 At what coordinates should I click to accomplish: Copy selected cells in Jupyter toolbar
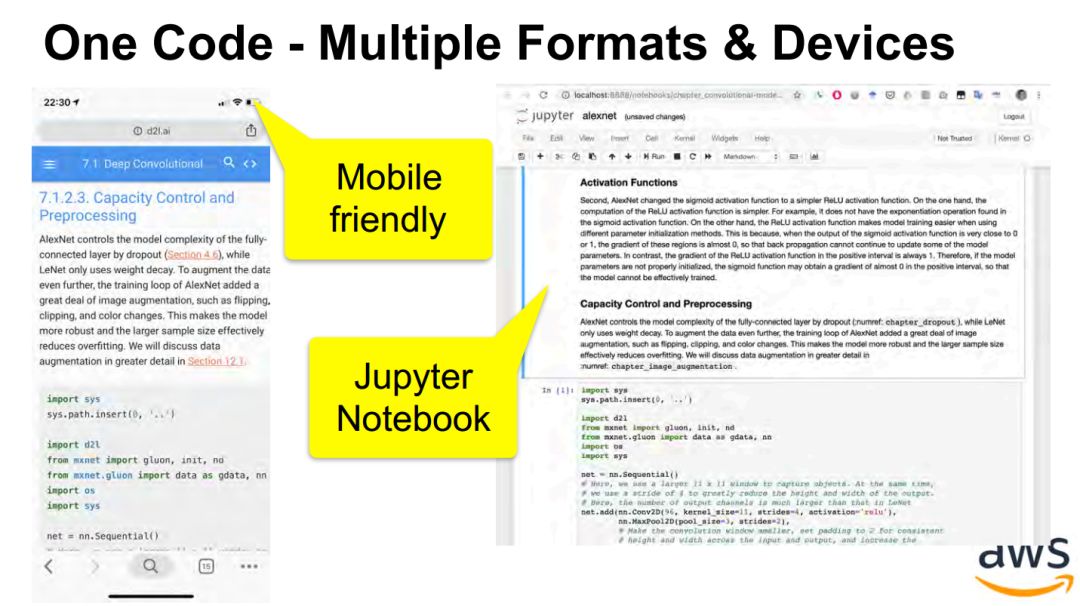pos(576,156)
